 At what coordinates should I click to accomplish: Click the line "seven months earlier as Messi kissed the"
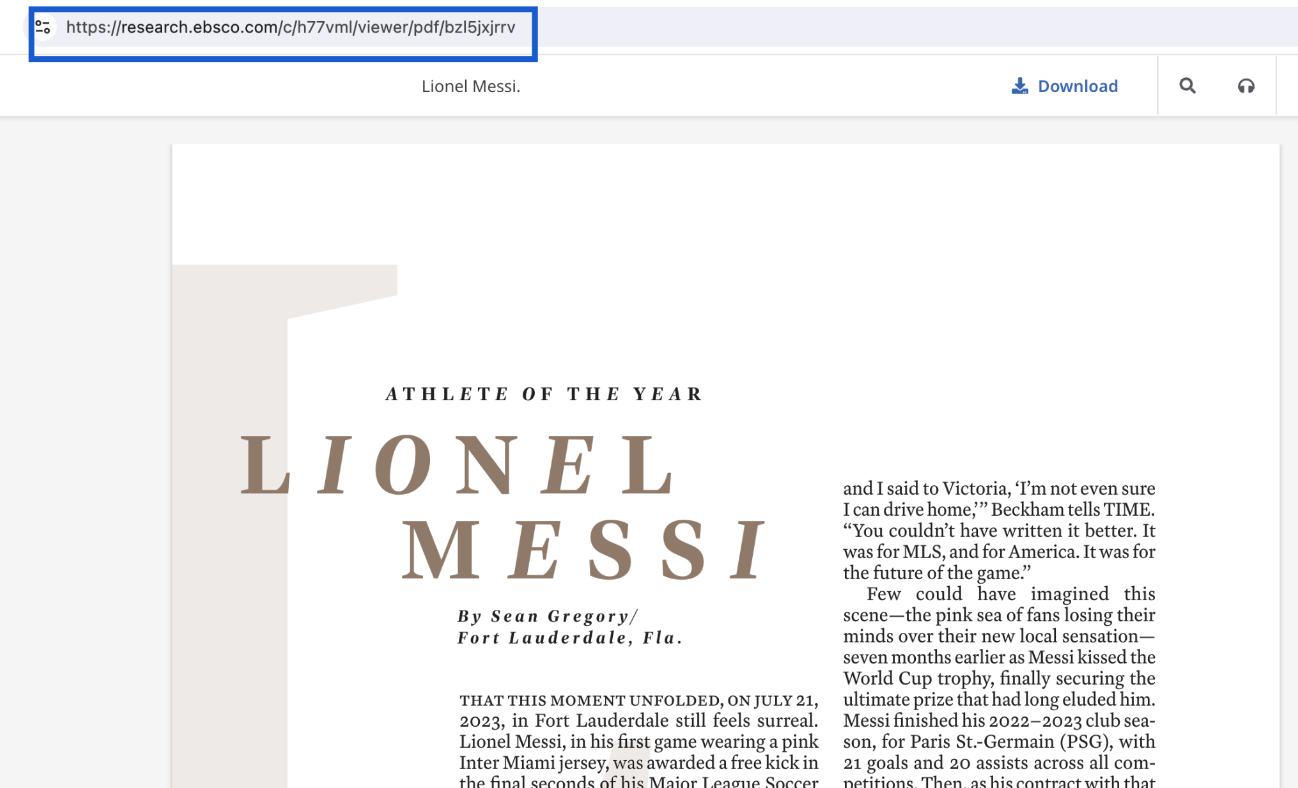(x=999, y=657)
